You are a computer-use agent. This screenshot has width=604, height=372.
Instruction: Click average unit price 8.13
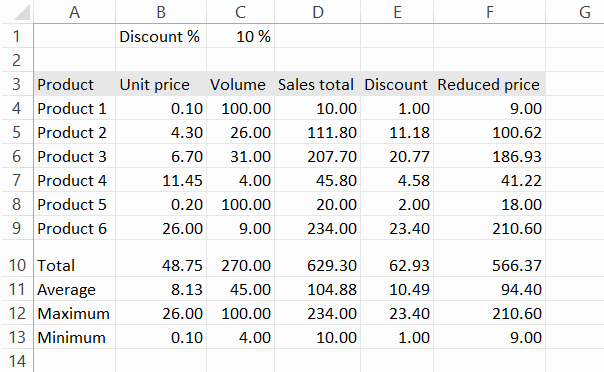pyautogui.click(x=161, y=289)
